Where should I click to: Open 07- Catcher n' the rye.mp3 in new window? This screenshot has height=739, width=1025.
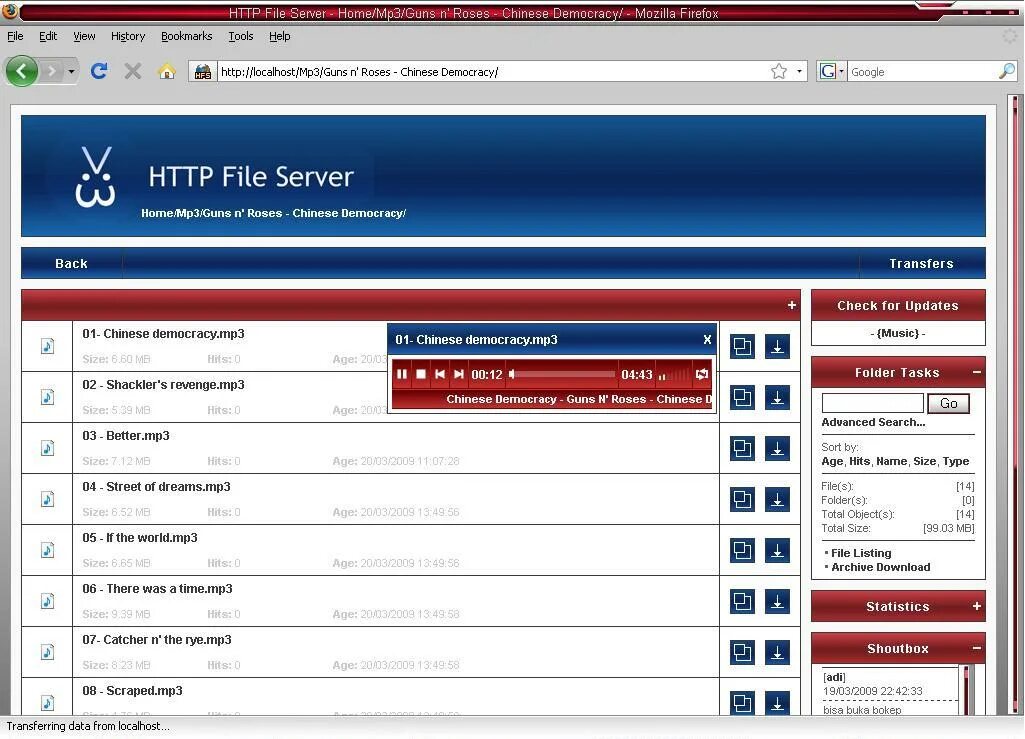pyautogui.click(x=743, y=653)
